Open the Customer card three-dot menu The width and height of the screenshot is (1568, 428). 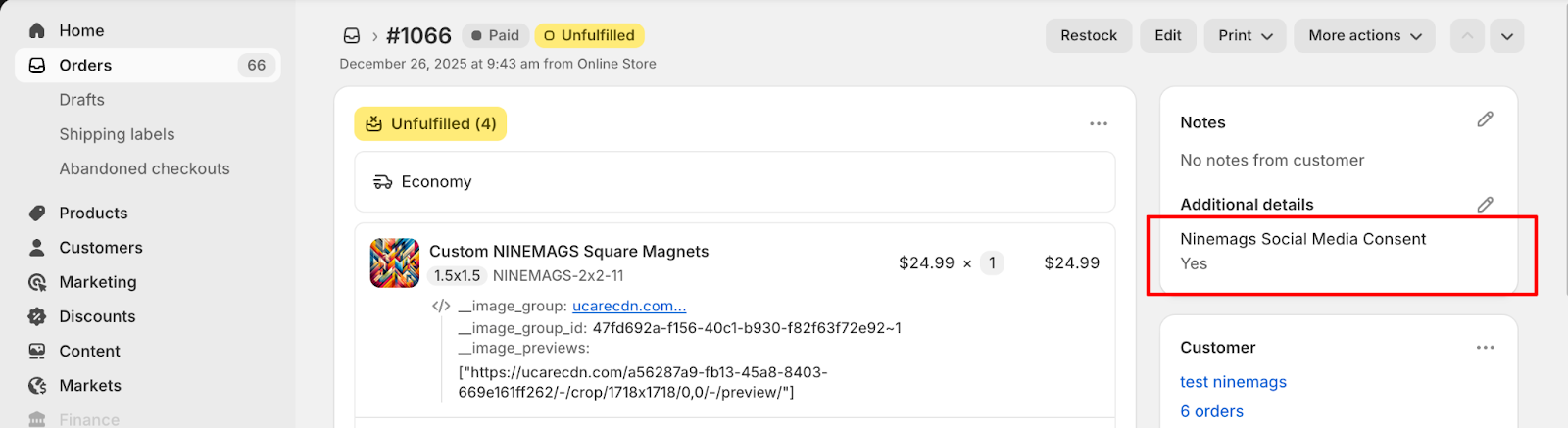(x=1485, y=348)
